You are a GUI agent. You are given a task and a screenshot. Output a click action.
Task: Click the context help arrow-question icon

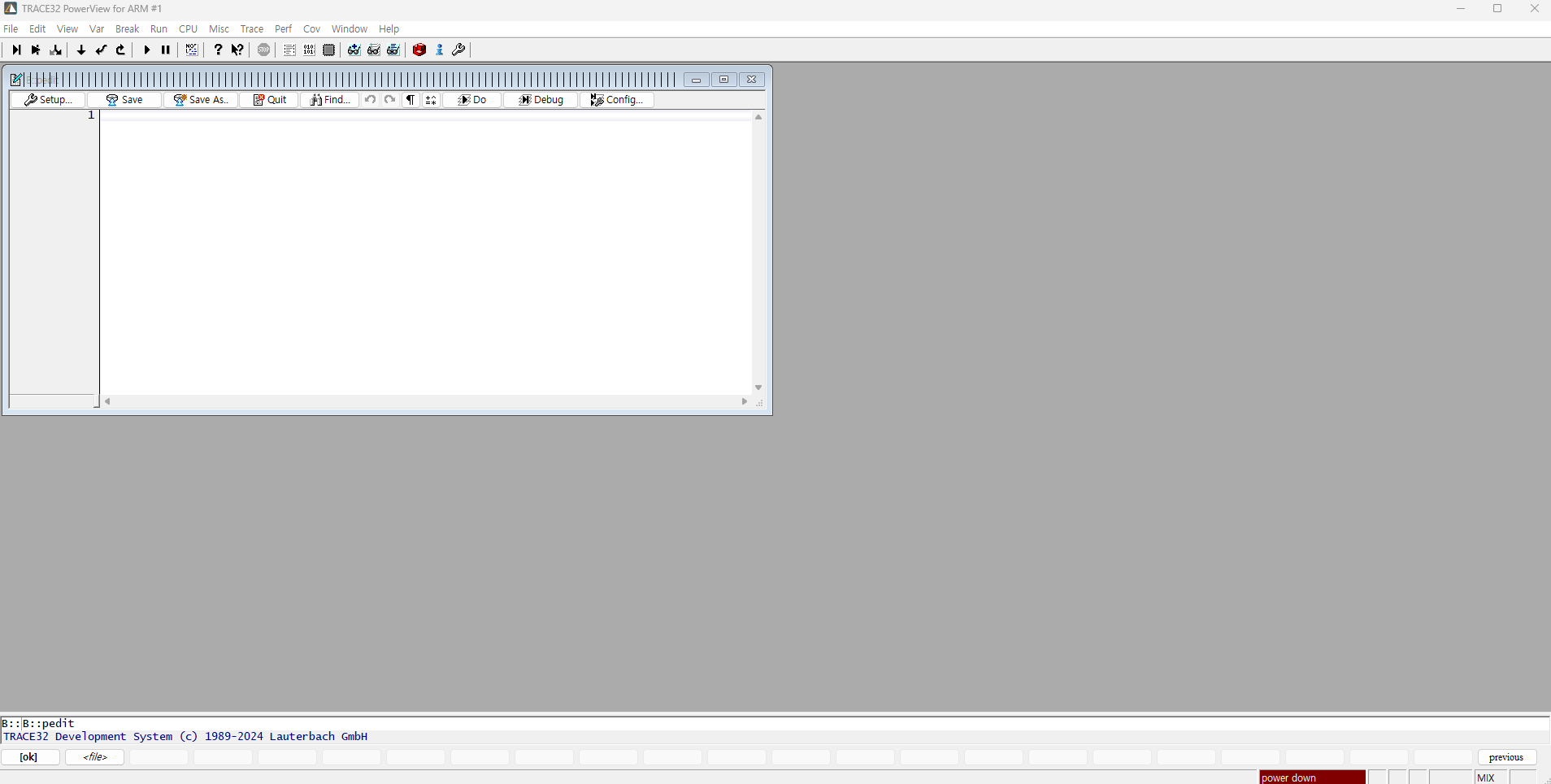click(237, 50)
